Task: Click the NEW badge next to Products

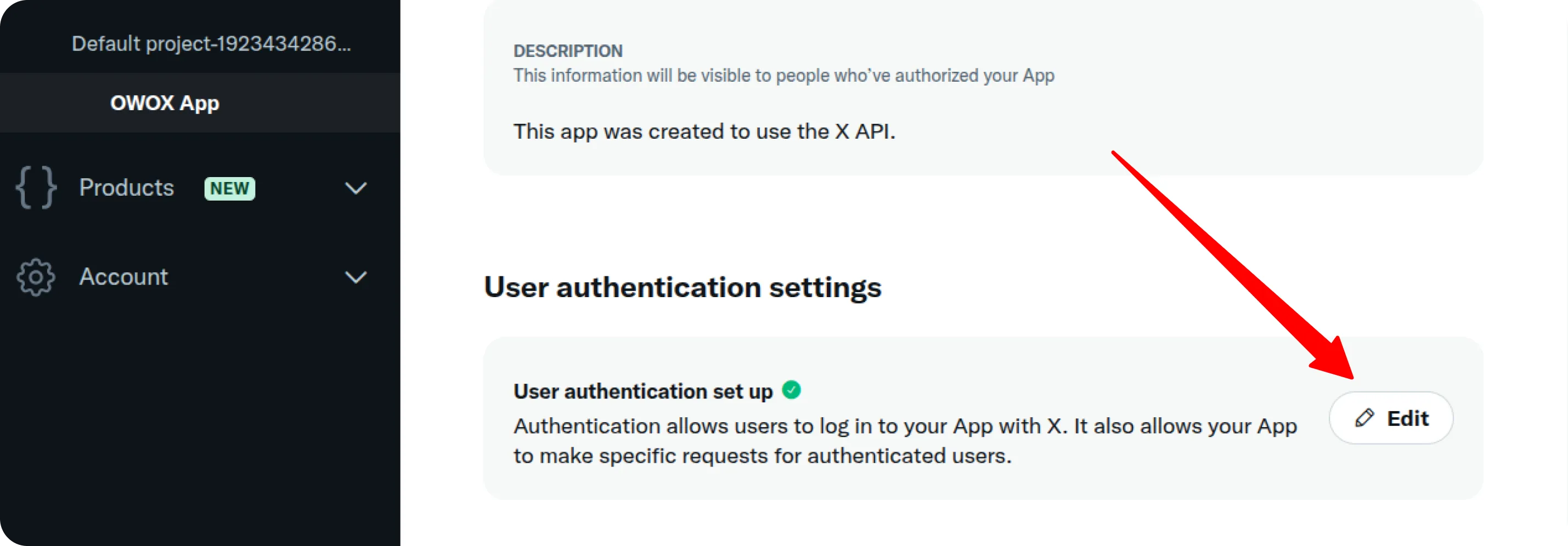Action: click(229, 188)
